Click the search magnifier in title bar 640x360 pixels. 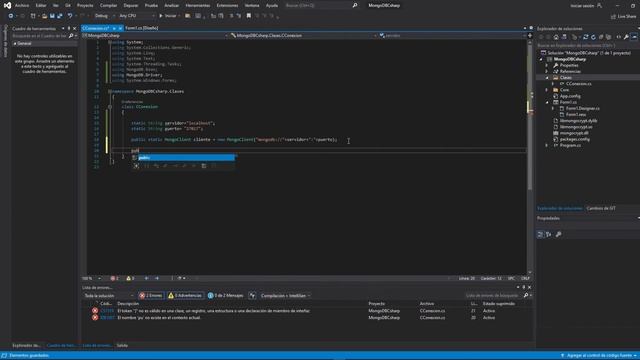click(355, 5)
